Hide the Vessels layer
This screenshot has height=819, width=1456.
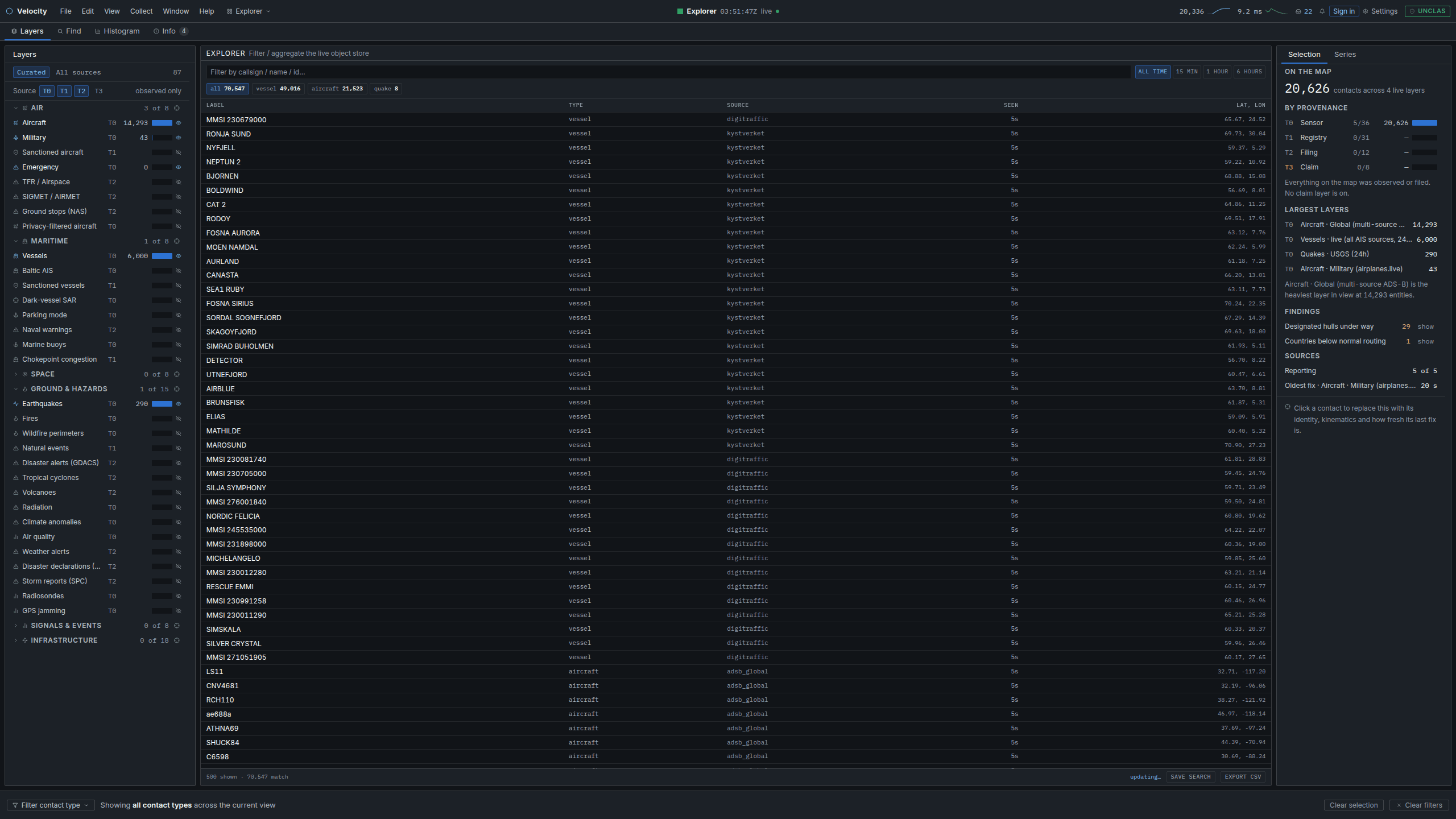pos(179,256)
